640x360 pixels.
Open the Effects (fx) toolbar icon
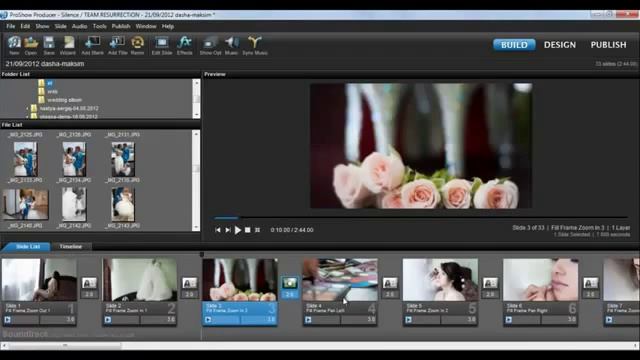184,45
